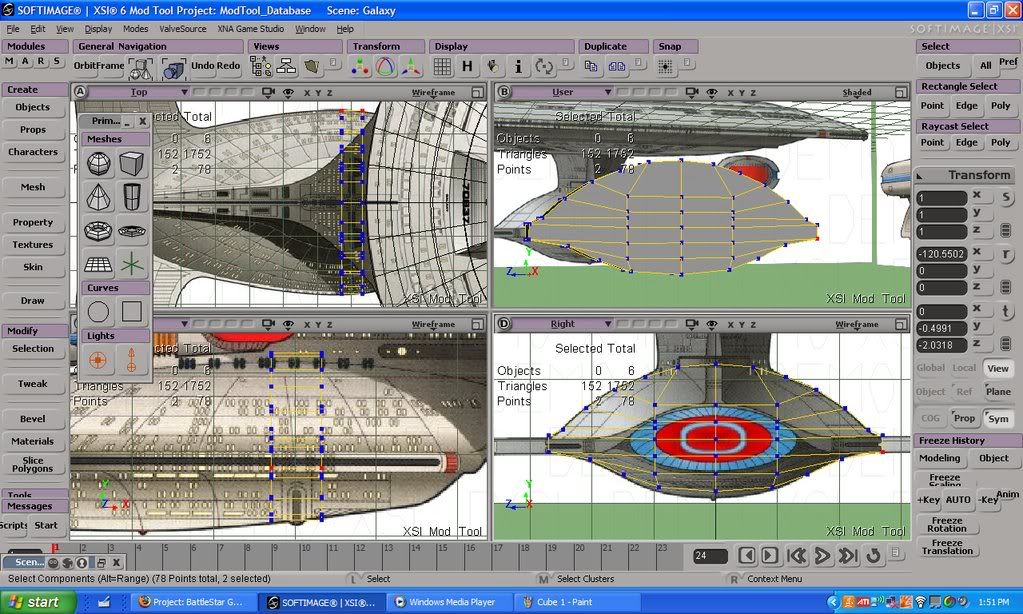Click the Duplicate single icon
1023x614 pixels.
pos(591,67)
